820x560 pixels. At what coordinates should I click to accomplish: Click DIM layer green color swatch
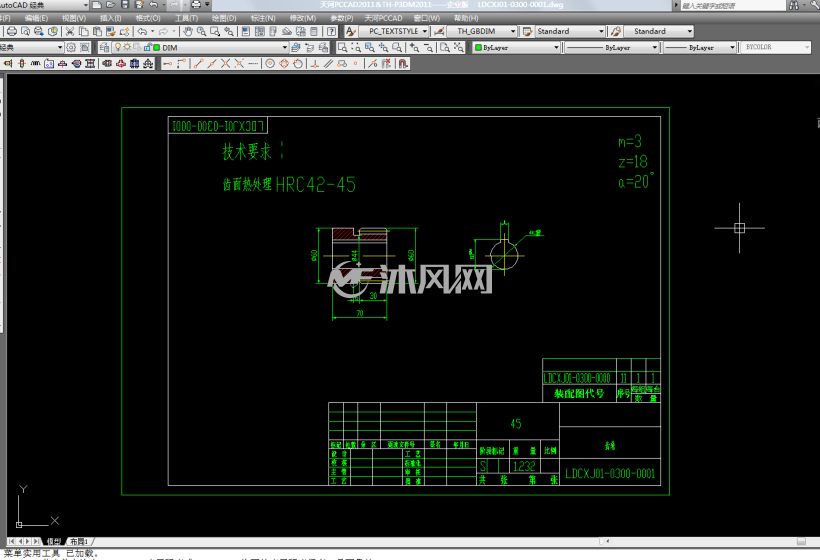156,48
